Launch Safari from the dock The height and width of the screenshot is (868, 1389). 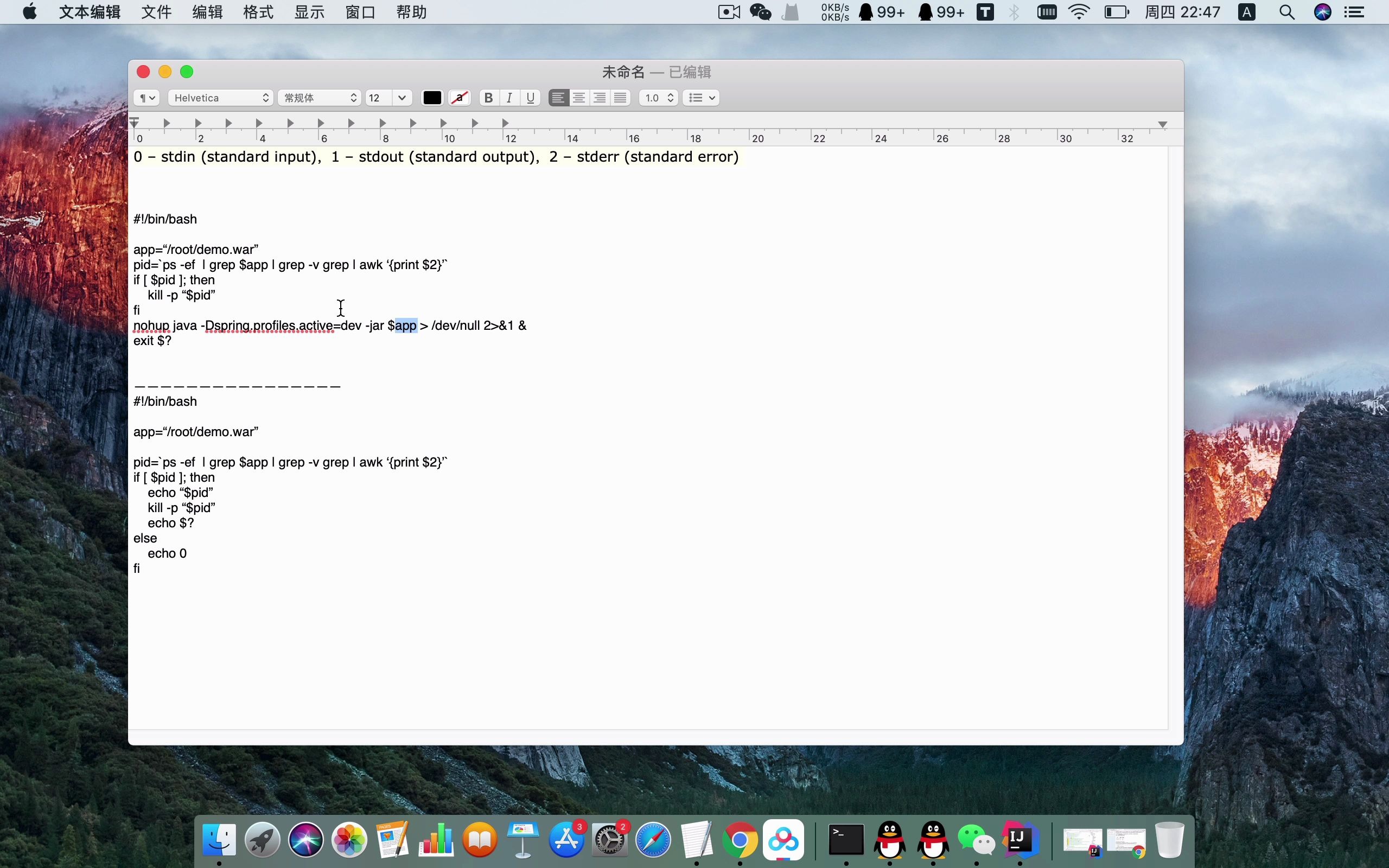653,840
